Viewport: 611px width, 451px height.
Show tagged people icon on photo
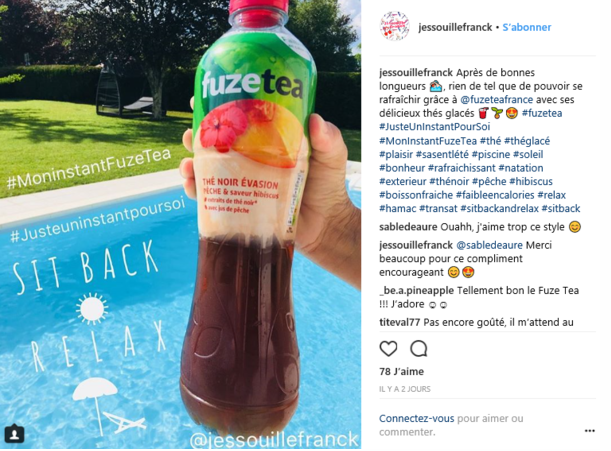14,433
